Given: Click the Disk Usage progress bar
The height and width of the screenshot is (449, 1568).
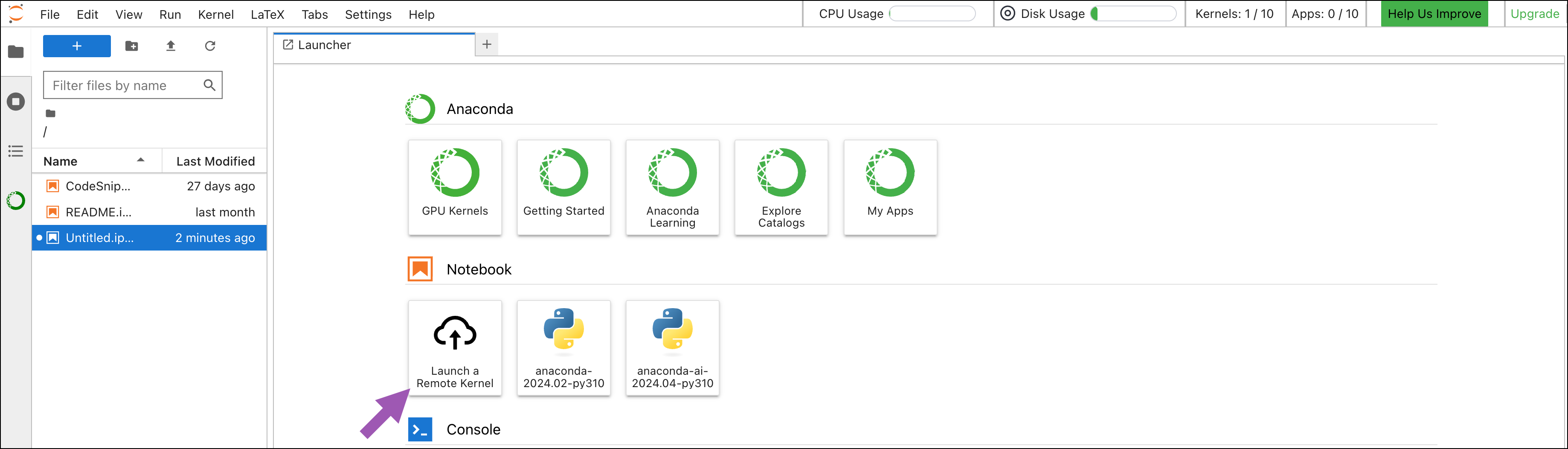Looking at the screenshot, I should pos(1133,14).
